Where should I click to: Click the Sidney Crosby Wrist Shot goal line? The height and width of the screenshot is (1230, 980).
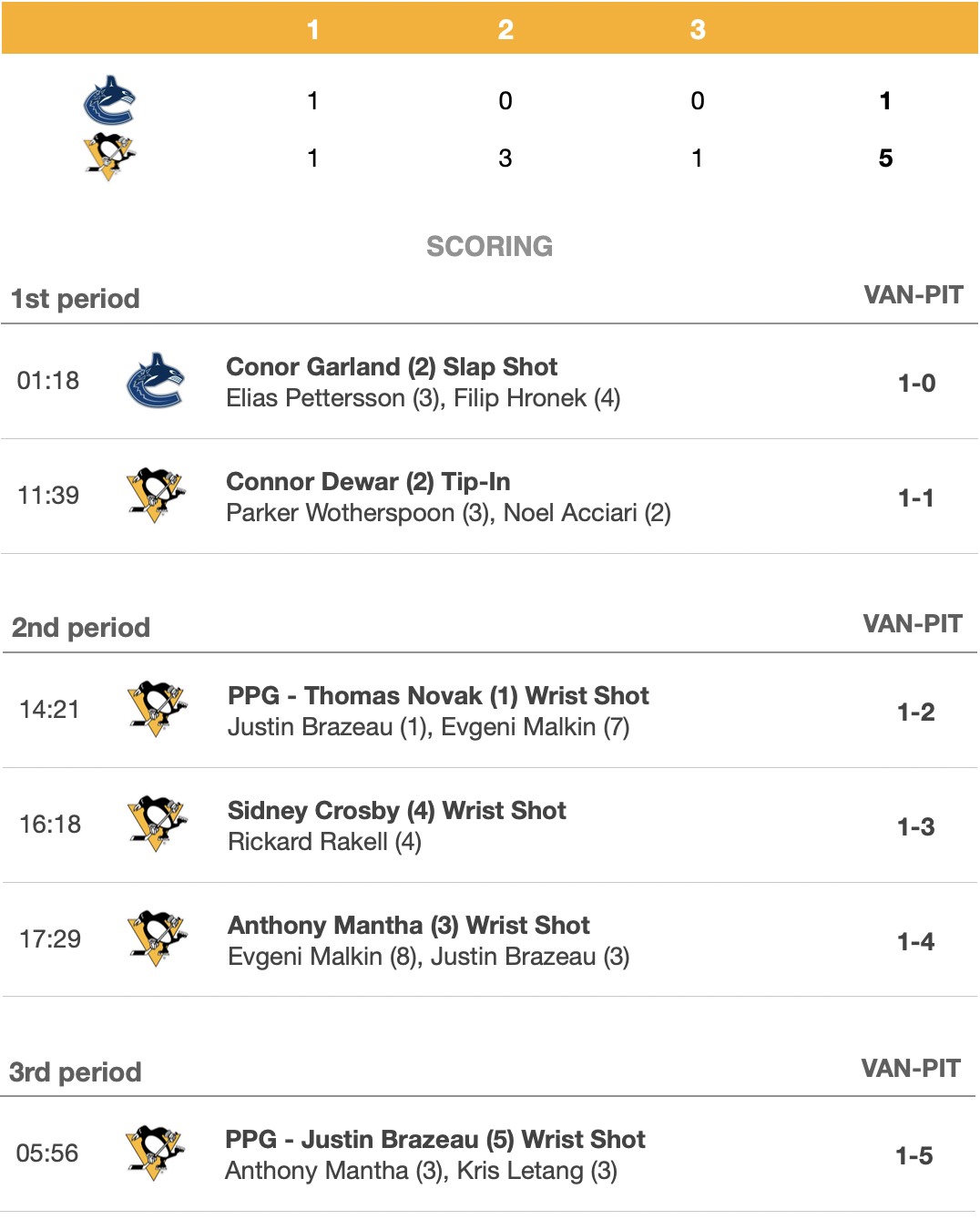396,811
